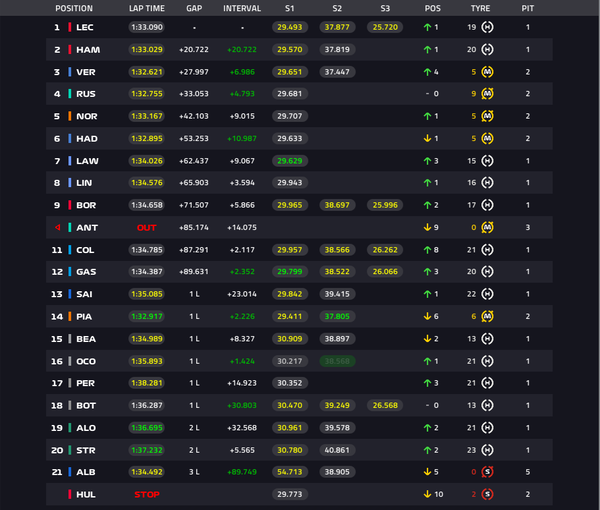Click pit count 5 in ALB row

click(528, 472)
